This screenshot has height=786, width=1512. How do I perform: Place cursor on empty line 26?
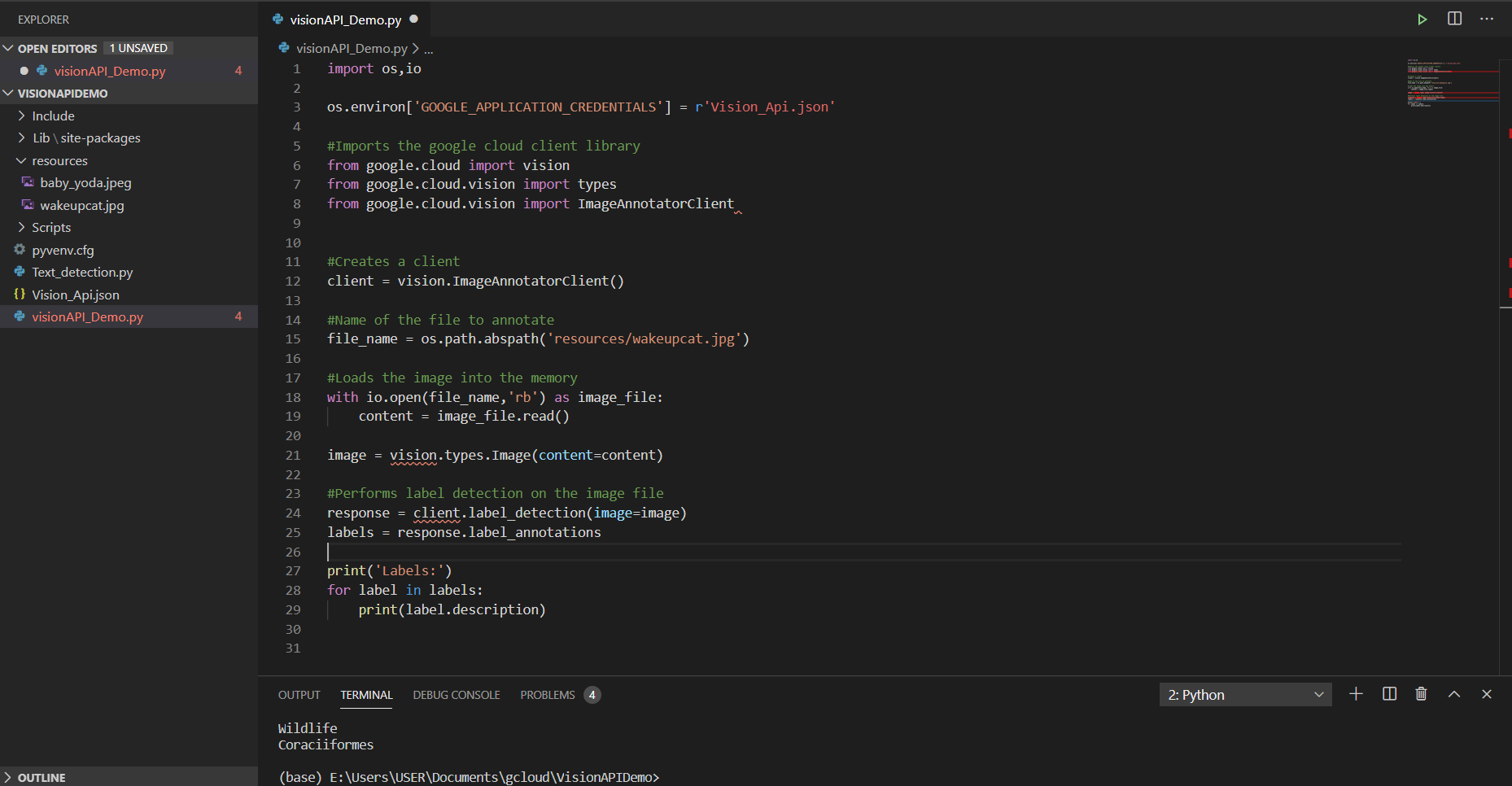tap(863, 552)
